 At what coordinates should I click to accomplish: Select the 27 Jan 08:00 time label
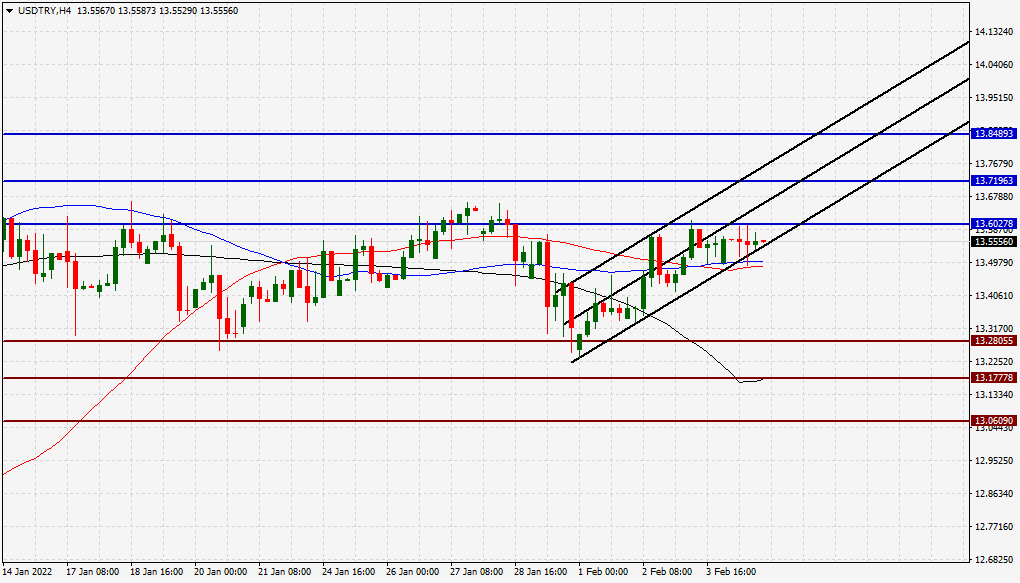pyautogui.click(x=477, y=572)
